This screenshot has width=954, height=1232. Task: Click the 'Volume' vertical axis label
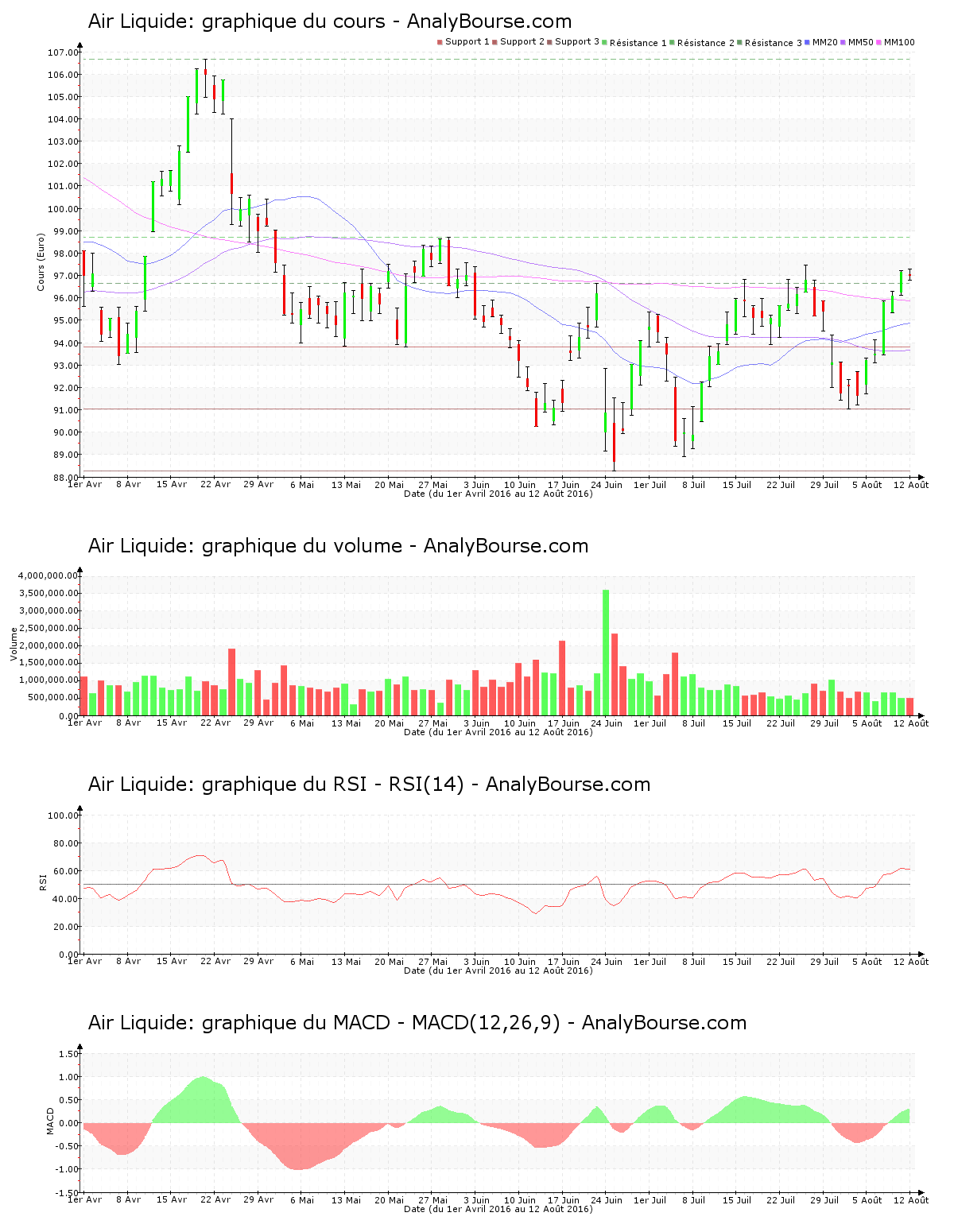click(x=14, y=644)
